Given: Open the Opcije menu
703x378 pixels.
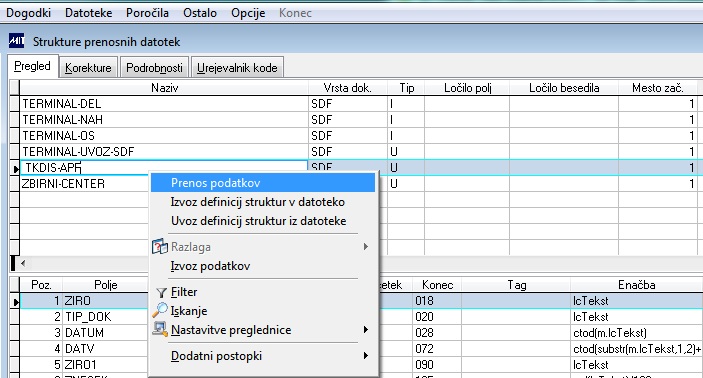Looking at the screenshot, I should point(248,13).
